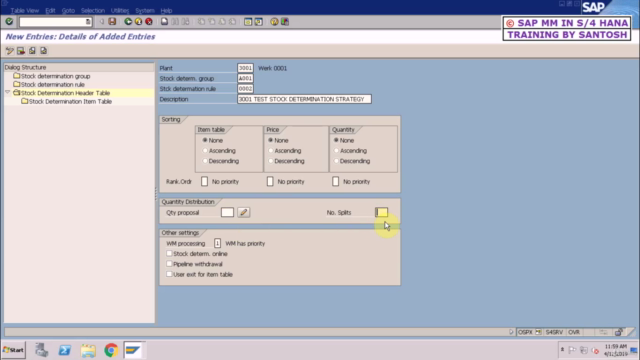Click the Quantity ranking order field
Viewport: 640px width, 360px height.
point(336,181)
